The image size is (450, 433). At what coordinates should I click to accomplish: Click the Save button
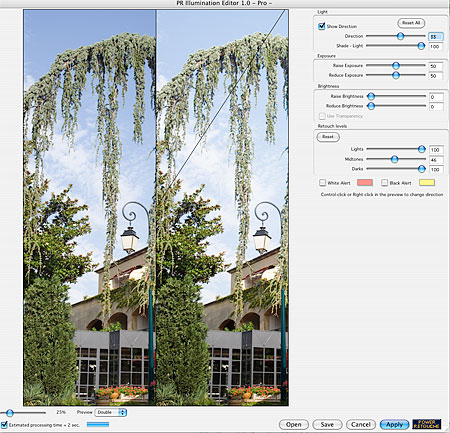click(327, 424)
